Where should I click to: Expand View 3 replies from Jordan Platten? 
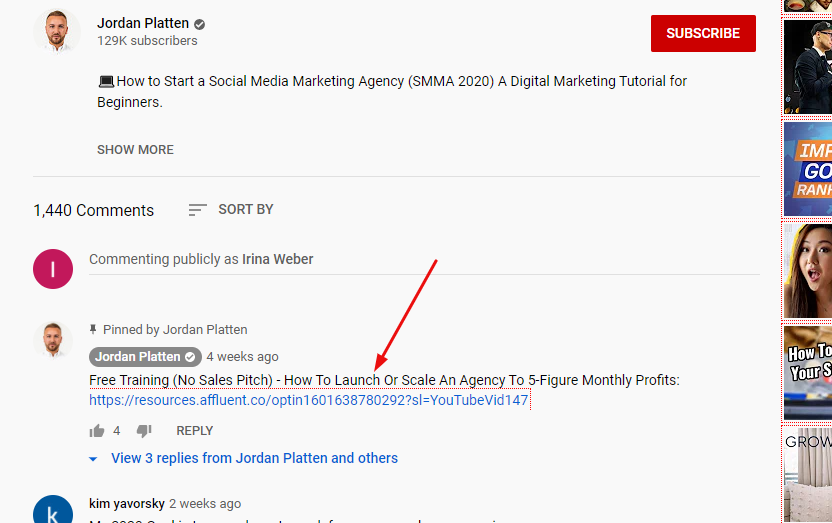[x=254, y=458]
